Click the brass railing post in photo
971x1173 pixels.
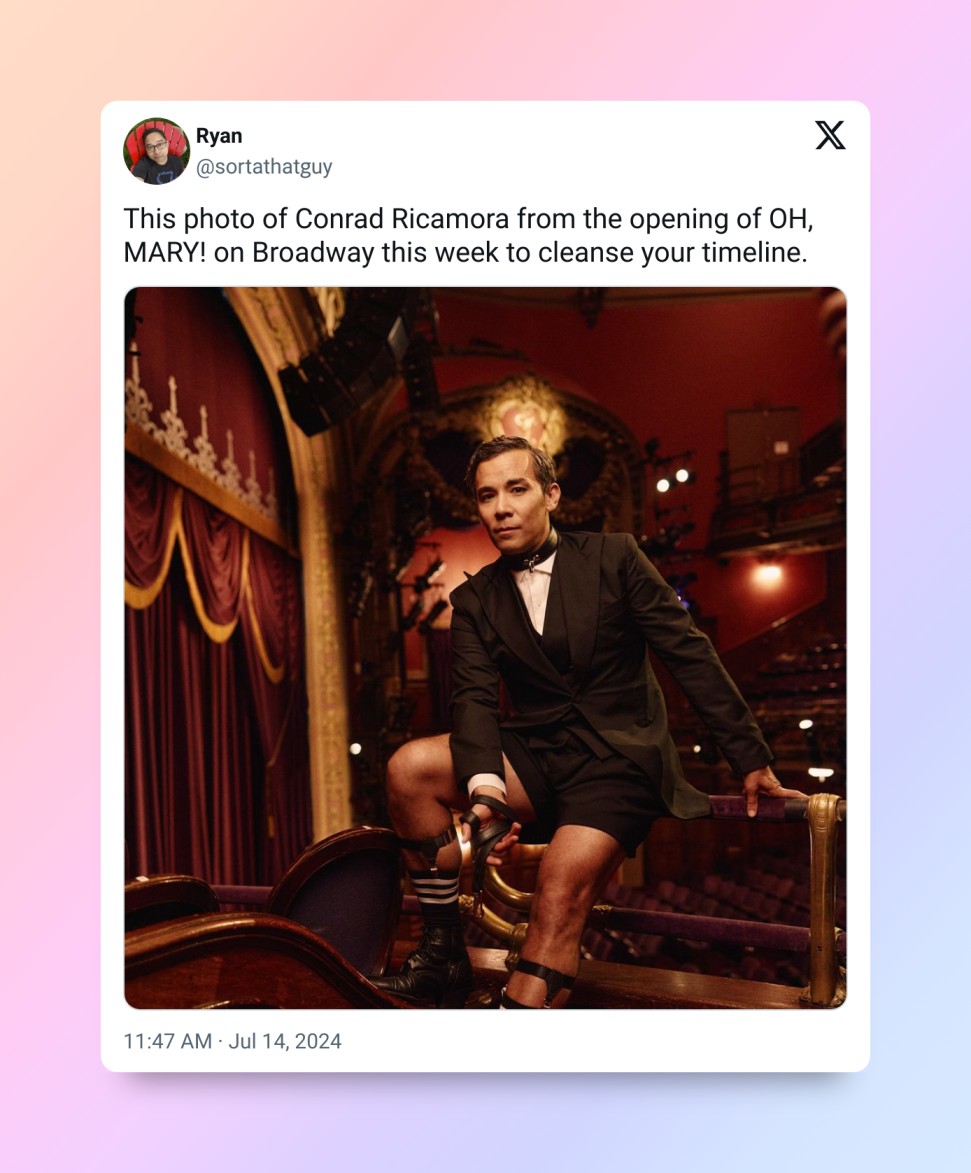[x=824, y=898]
